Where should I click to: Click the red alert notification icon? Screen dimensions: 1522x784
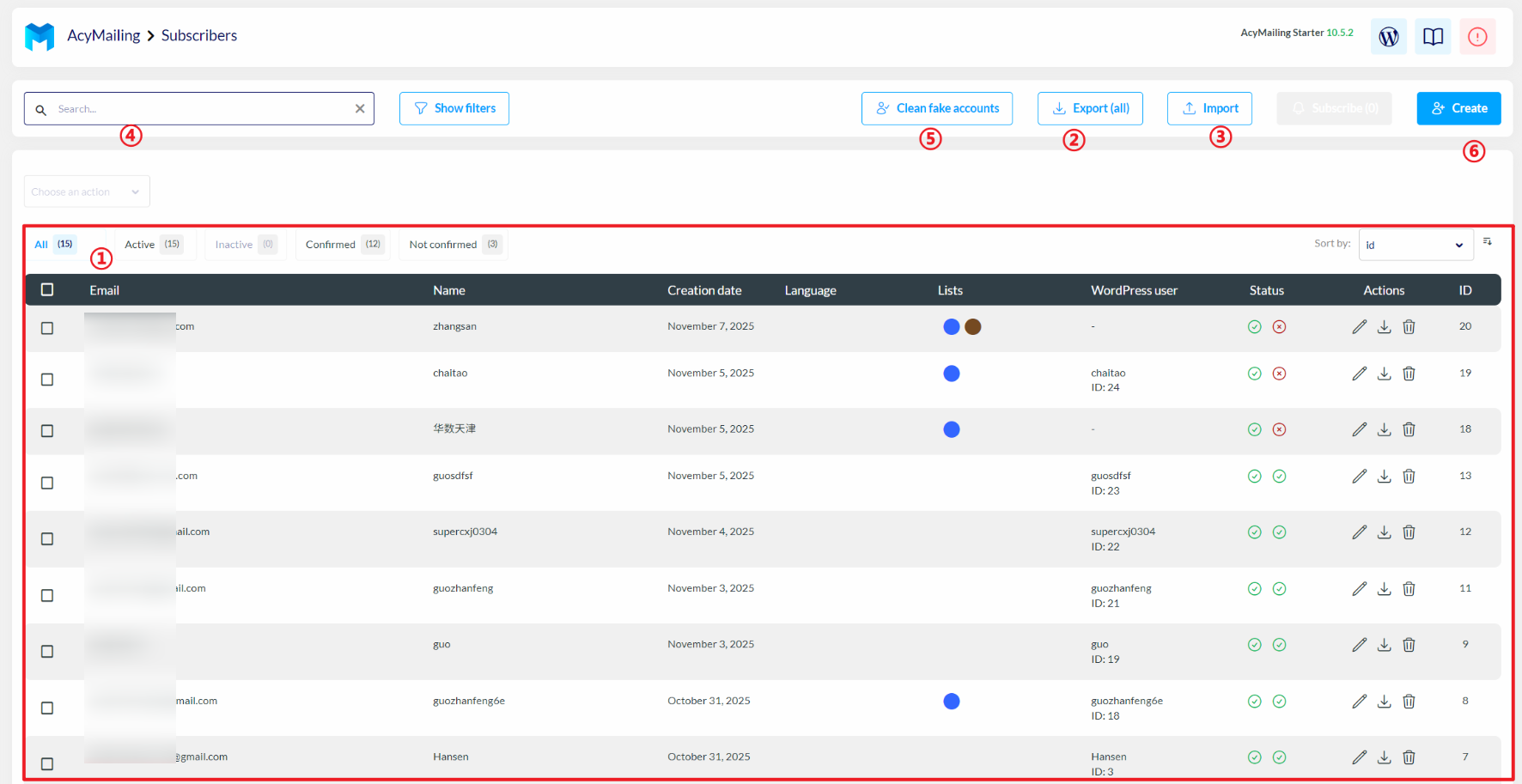(x=1476, y=37)
